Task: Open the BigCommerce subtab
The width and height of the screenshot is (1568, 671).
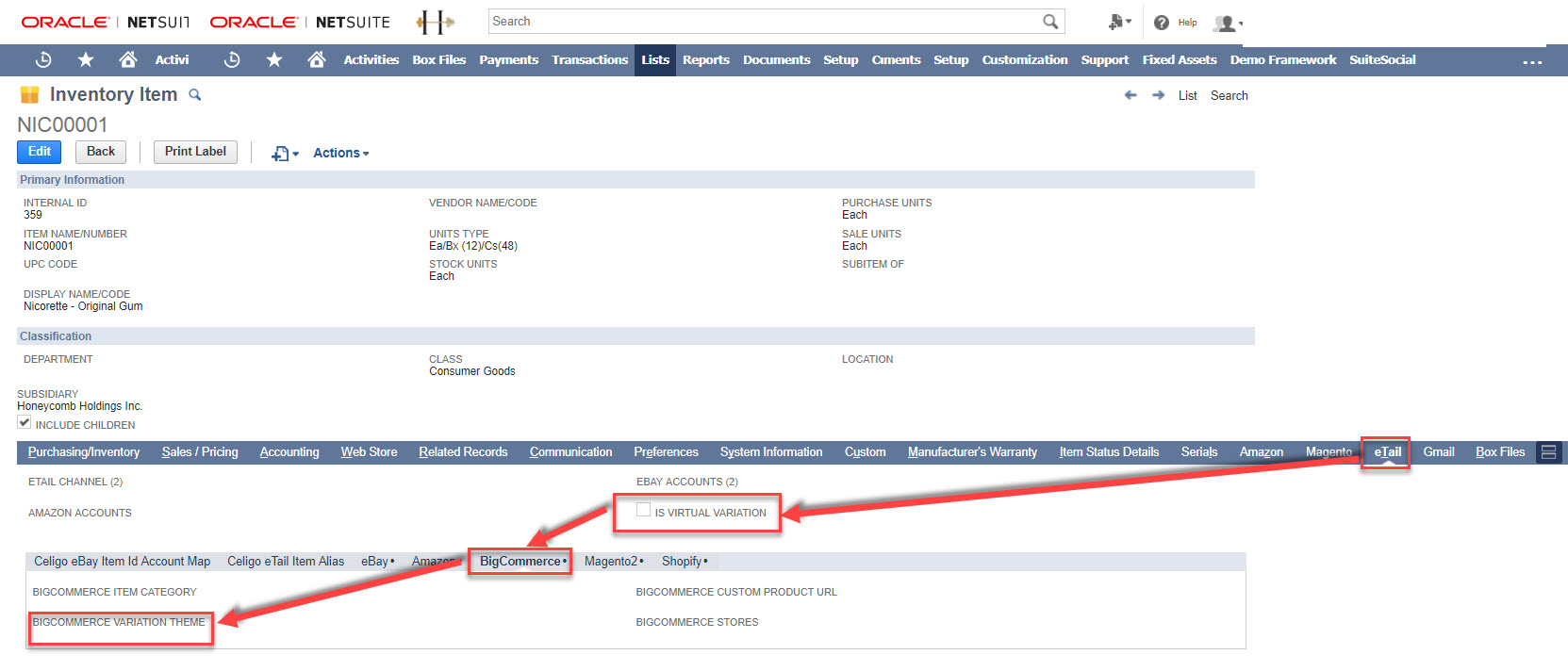Action: coord(523,562)
